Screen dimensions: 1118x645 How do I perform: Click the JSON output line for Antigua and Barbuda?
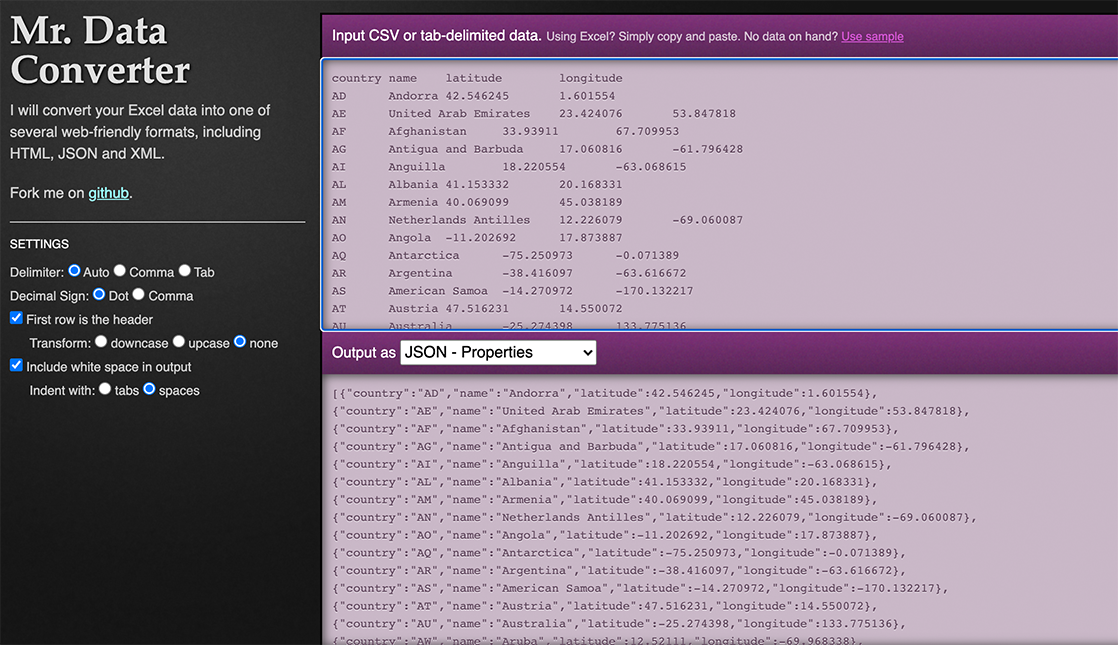tap(651, 447)
